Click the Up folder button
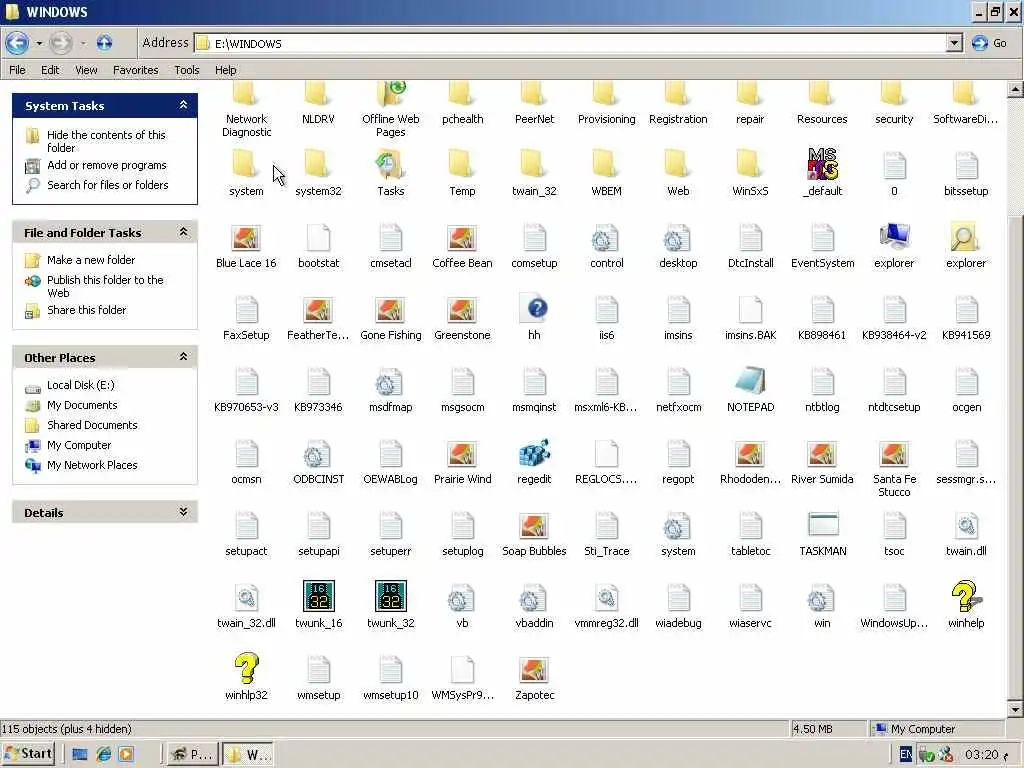Image resolution: width=1024 pixels, height=768 pixels. point(104,43)
